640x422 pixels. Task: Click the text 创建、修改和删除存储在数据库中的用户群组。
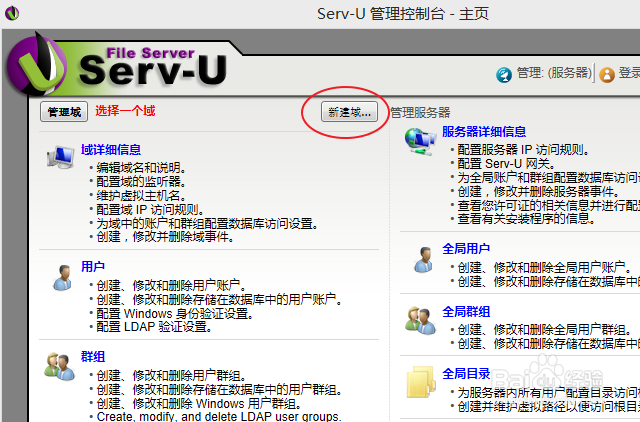click(219, 389)
